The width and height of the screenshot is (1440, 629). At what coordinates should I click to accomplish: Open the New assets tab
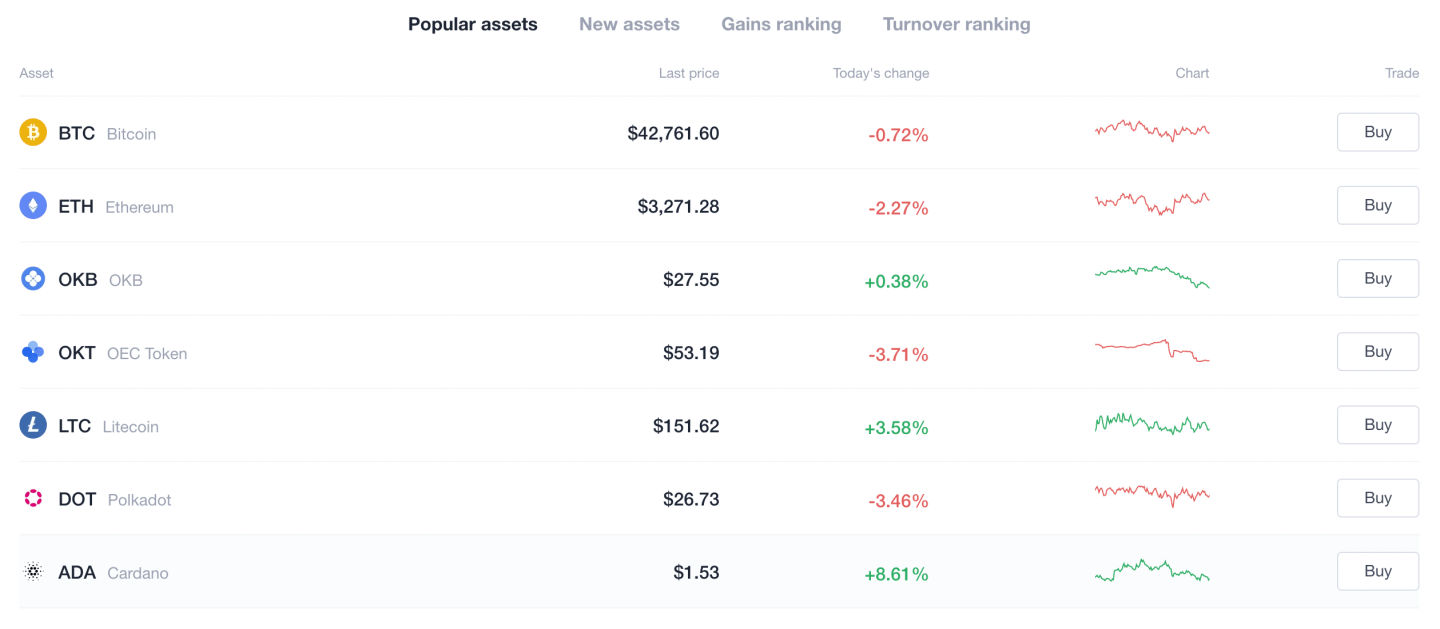pos(629,24)
